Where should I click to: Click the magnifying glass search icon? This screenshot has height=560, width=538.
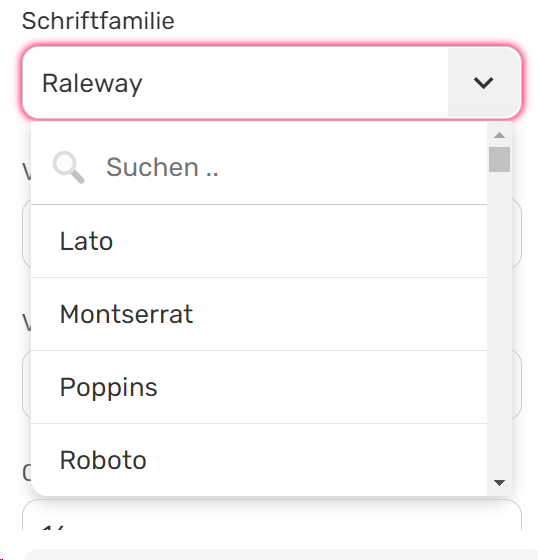point(69,167)
